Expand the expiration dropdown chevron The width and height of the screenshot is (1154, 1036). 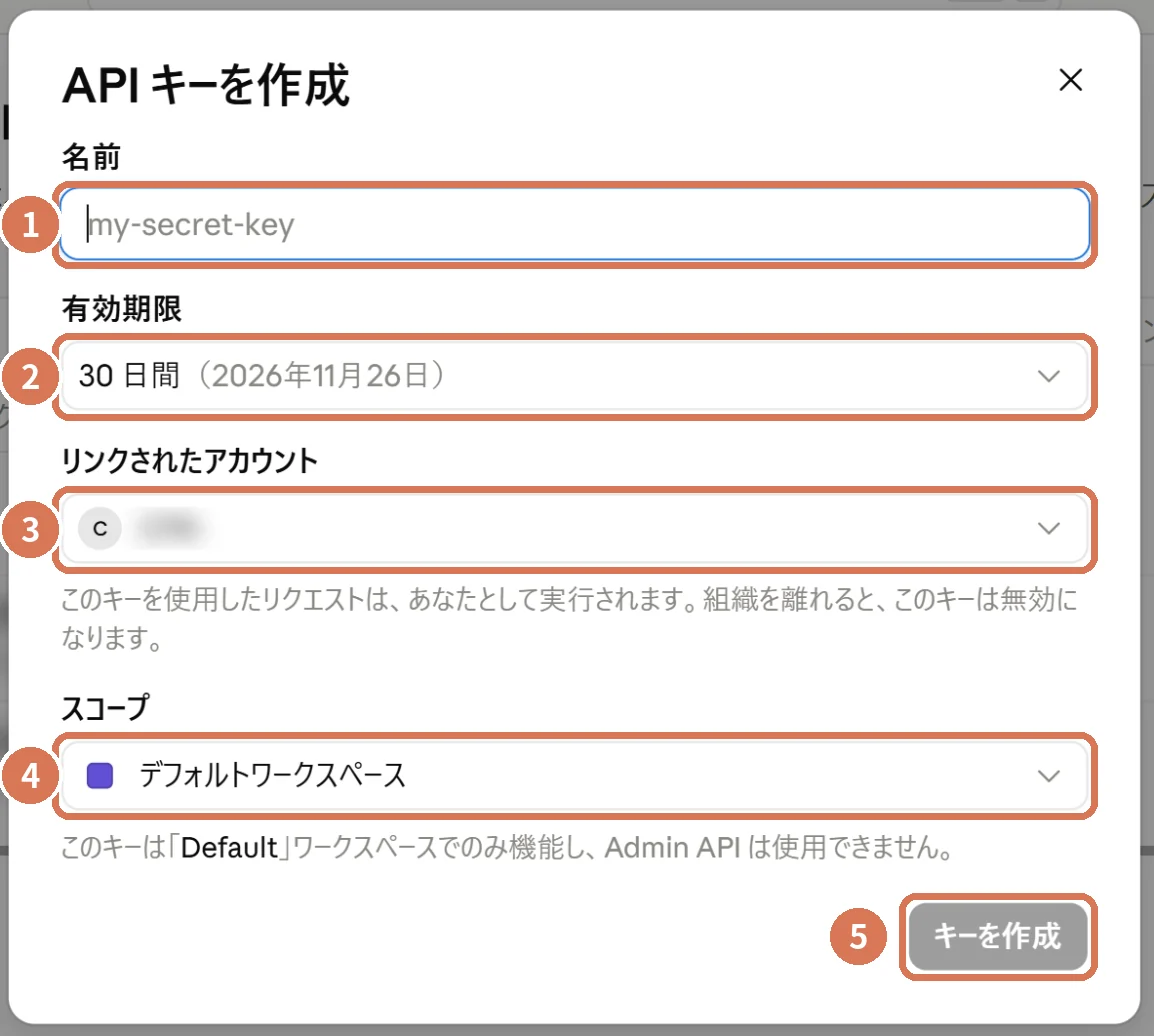coord(1048,376)
